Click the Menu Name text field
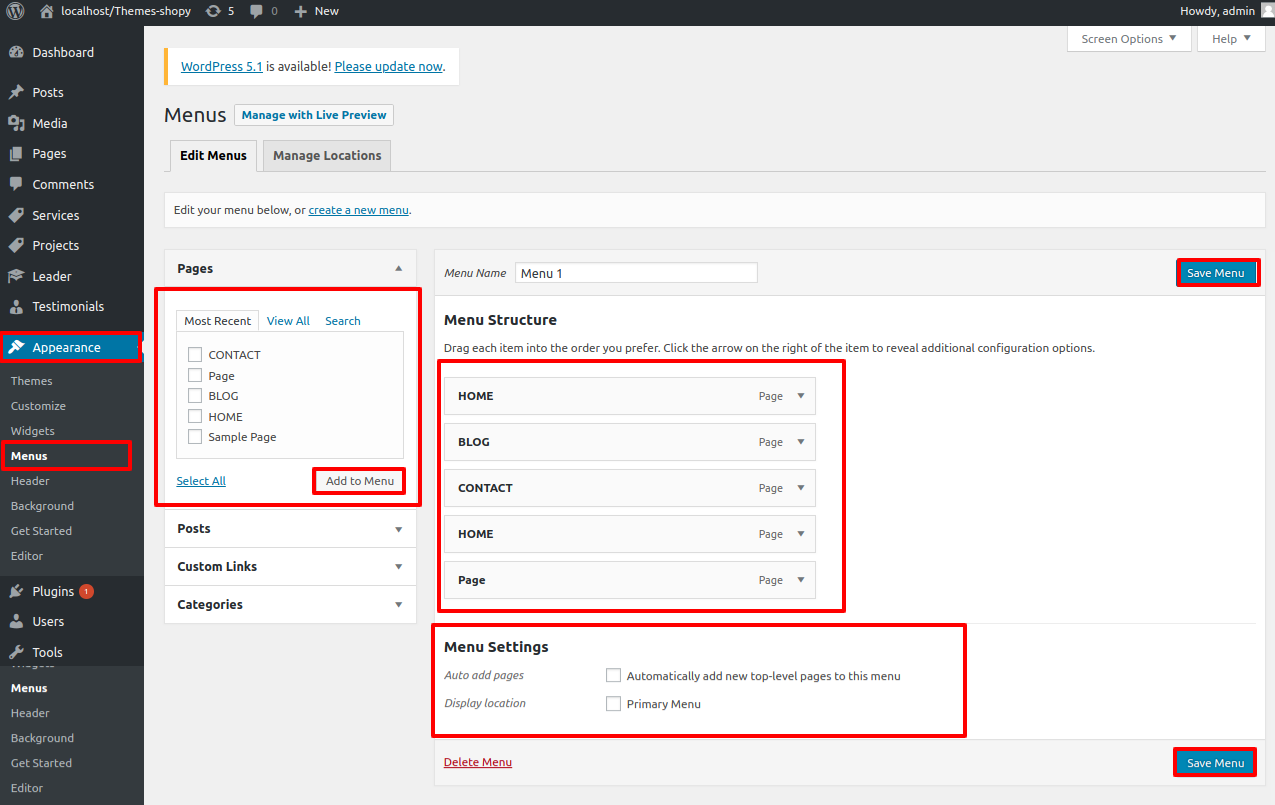Image resolution: width=1275 pixels, height=805 pixels. coord(636,273)
